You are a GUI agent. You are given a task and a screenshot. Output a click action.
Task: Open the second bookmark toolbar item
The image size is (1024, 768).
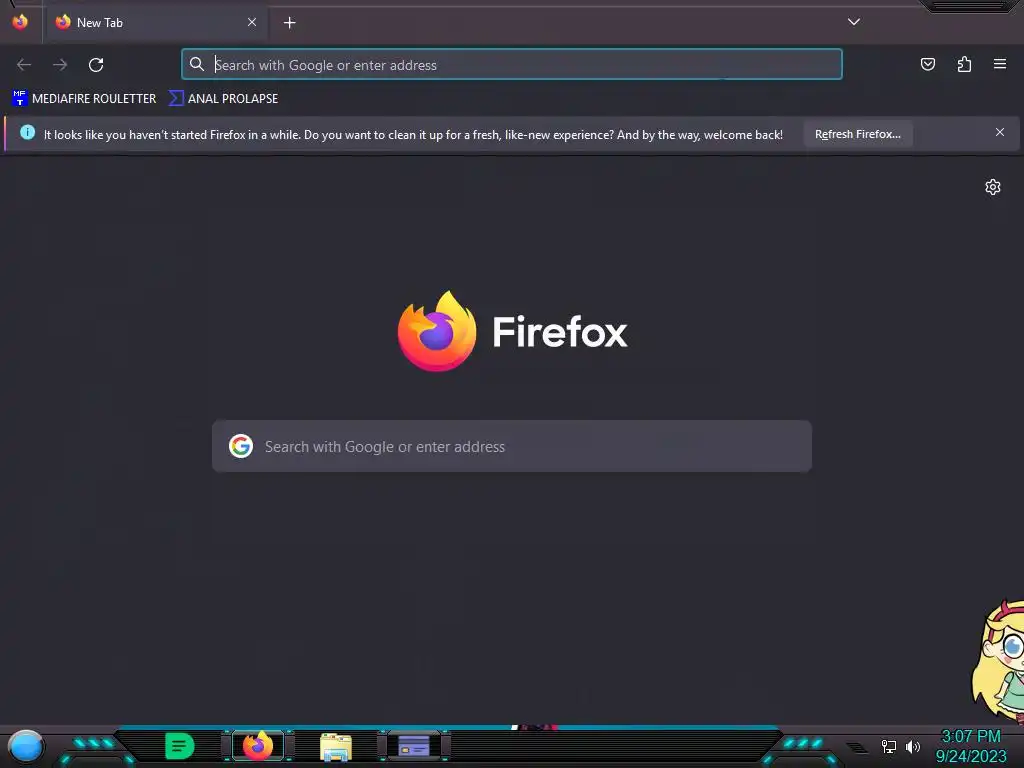223,99
